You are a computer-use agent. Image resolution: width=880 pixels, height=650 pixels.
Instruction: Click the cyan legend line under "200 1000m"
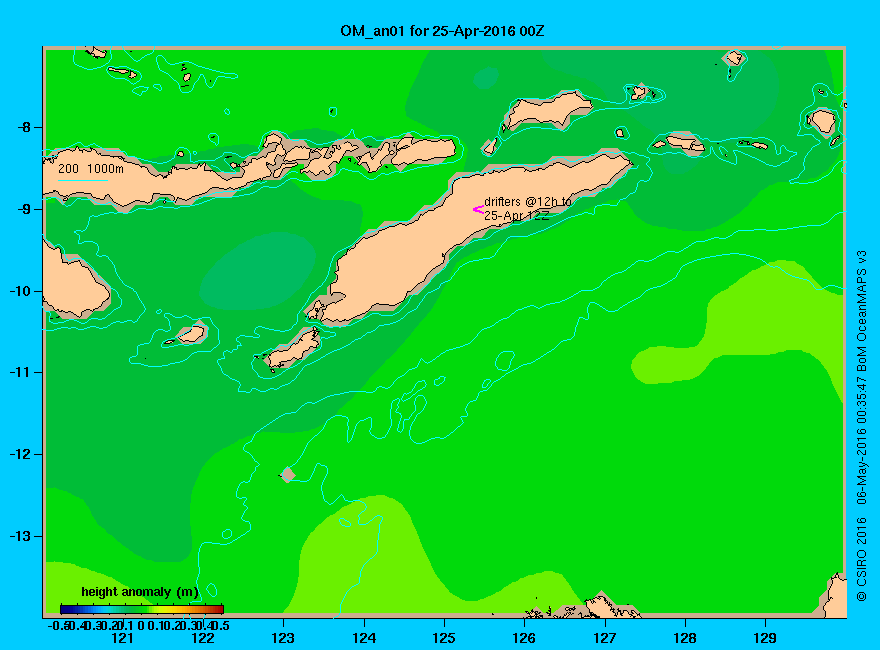pos(82,180)
